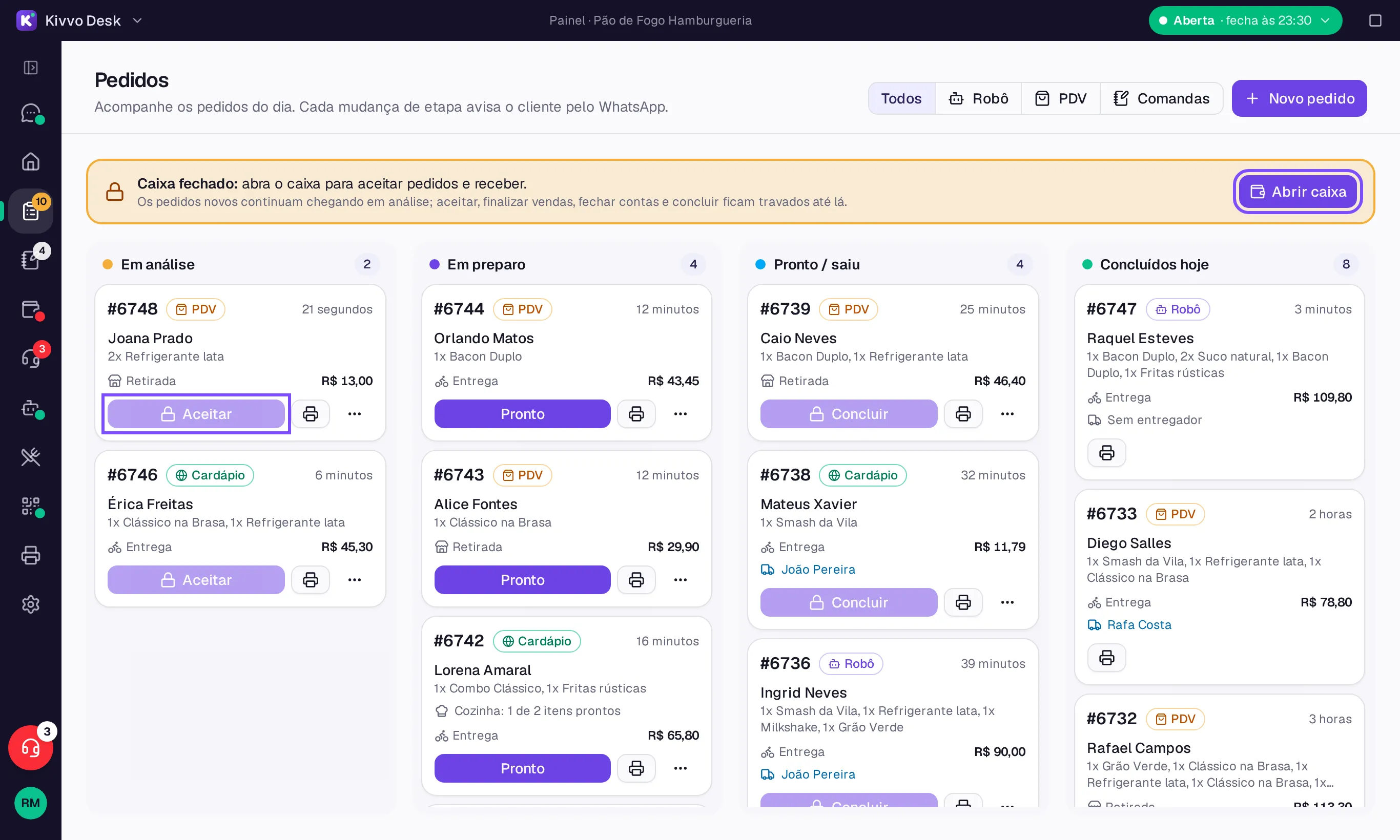
Task: Filter orders by Robô tab
Action: (x=978, y=98)
